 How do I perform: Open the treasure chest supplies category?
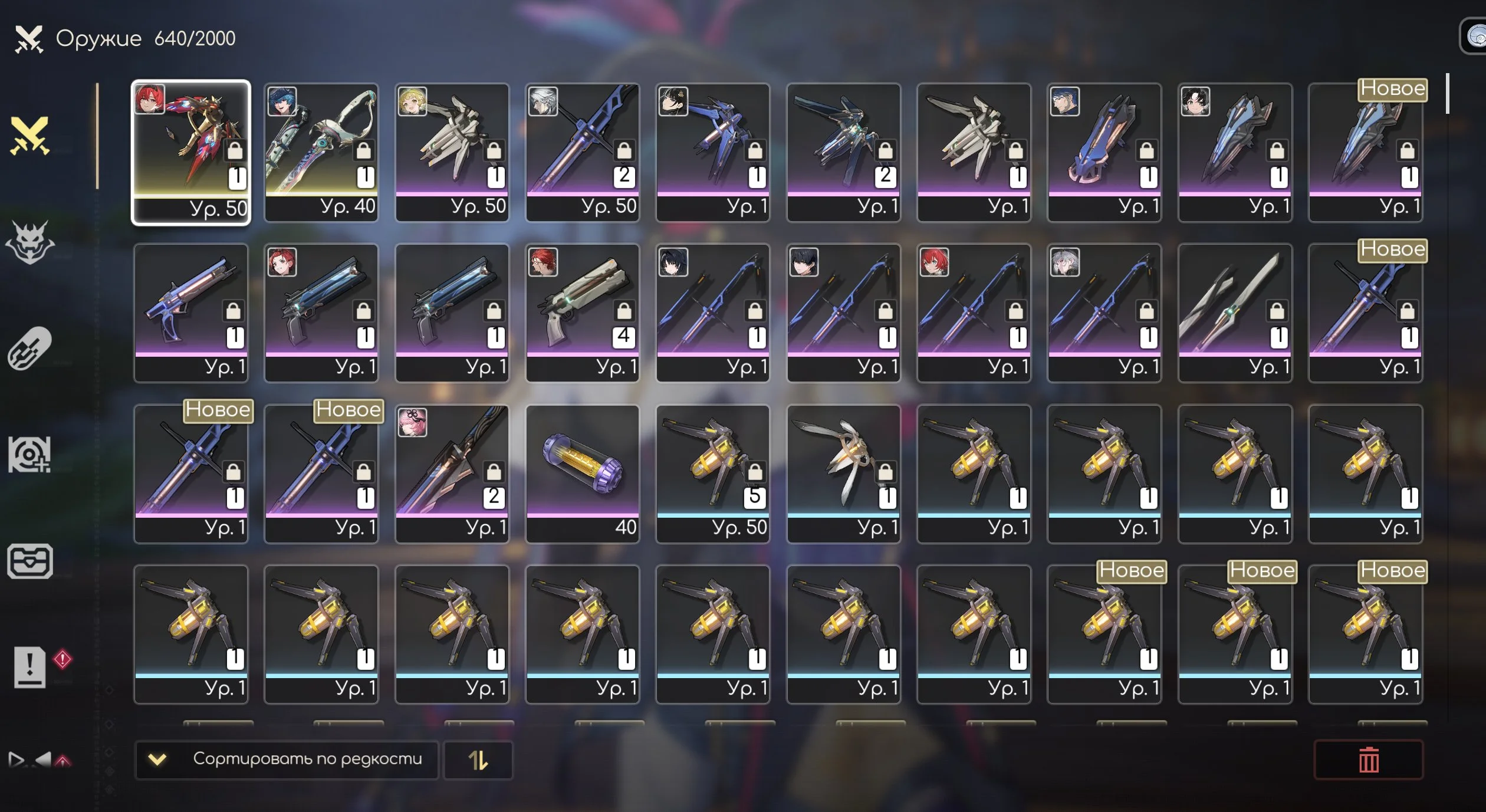click(x=29, y=561)
